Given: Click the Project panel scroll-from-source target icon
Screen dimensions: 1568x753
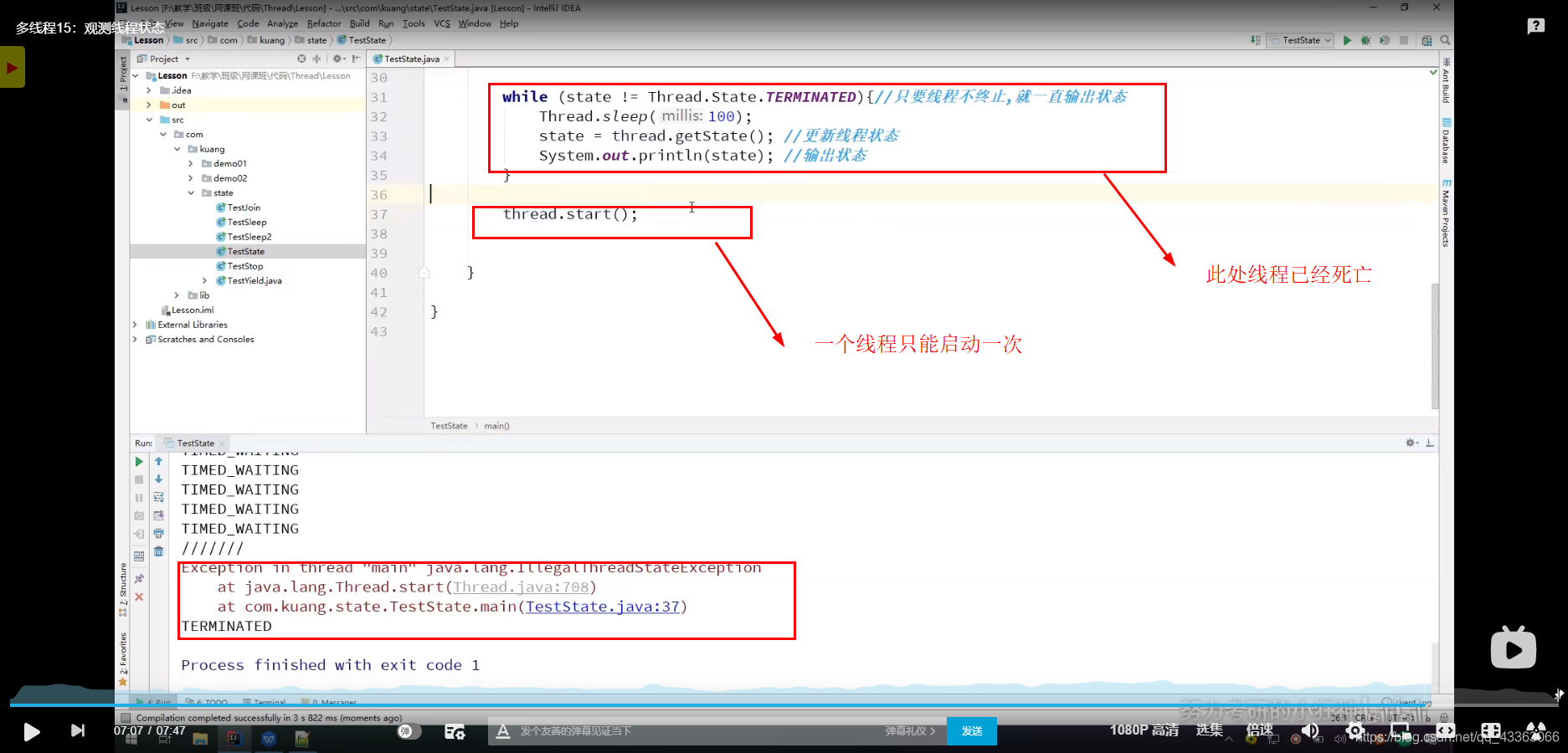Looking at the screenshot, I should click(301, 59).
